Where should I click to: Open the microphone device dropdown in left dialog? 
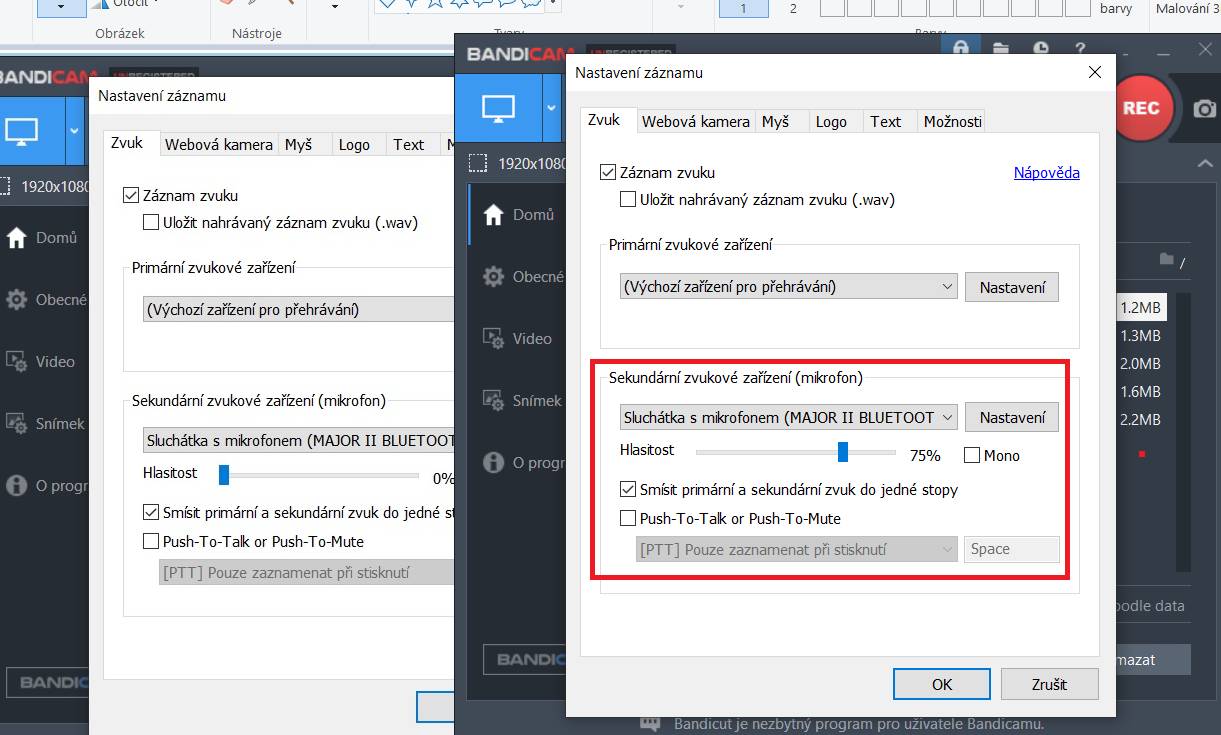coord(298,440)
